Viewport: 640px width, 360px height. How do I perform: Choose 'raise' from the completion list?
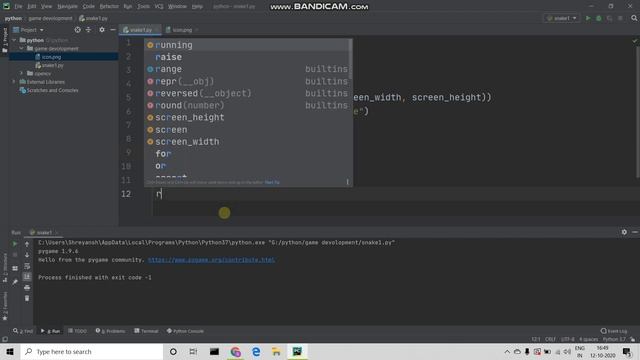click(247, 57)
